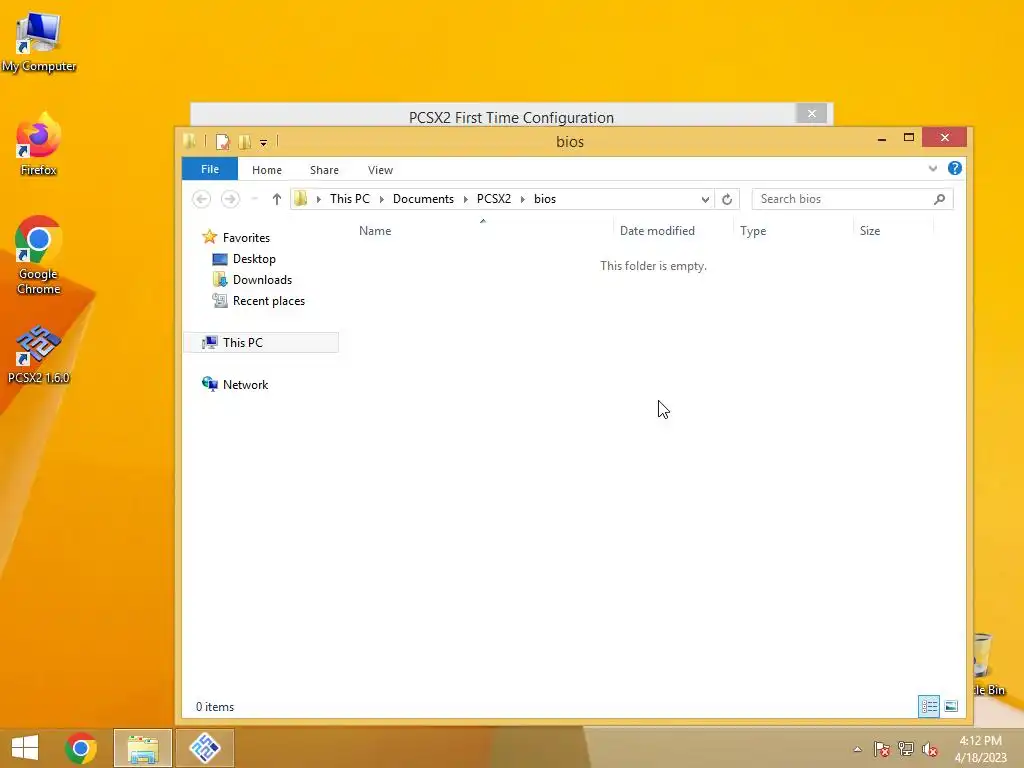Image resolution: width=1024 pixels, height=768 pixels.
Task: Click the Forward navigation arrow
Action: coord(230,199)
